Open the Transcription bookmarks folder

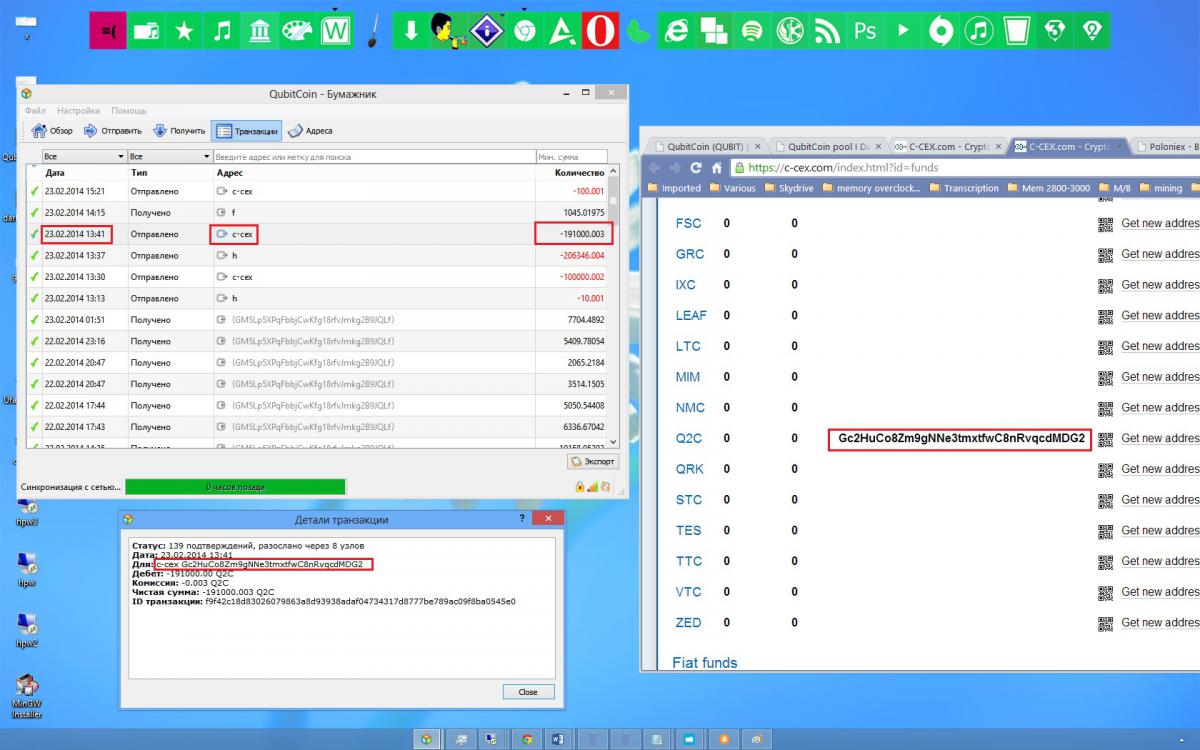(x=963, y=188)
